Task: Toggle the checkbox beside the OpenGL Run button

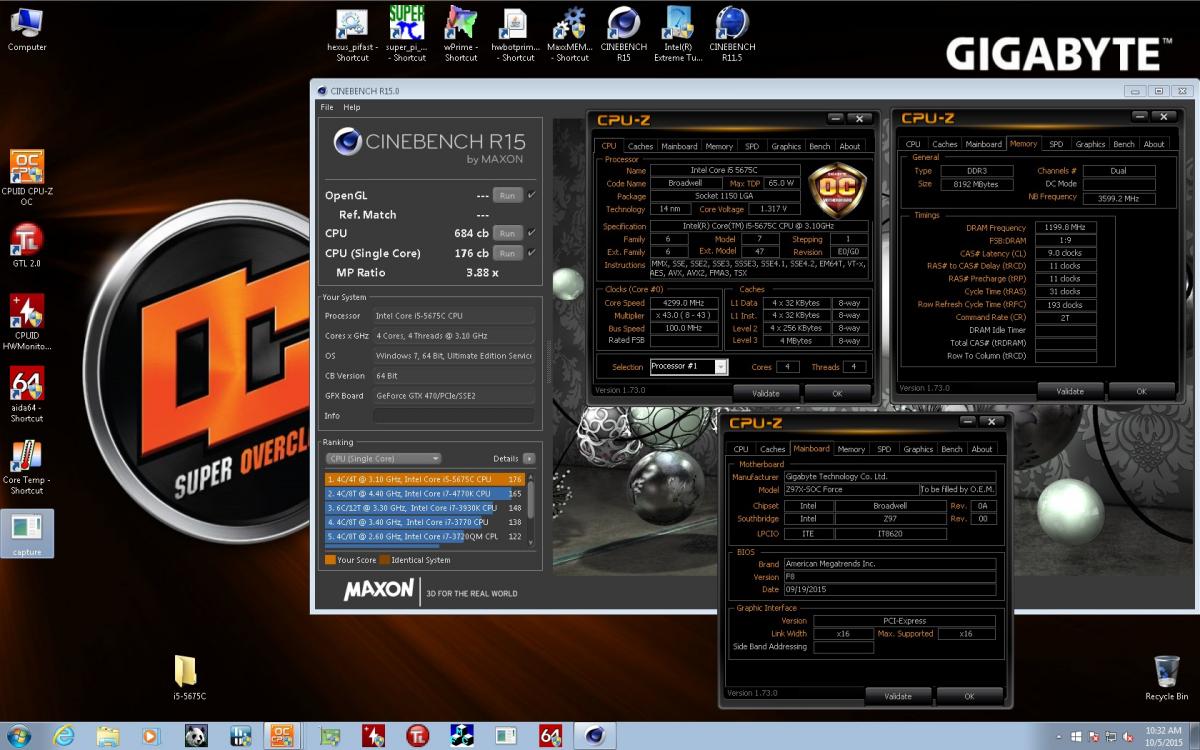Action: 531,195
